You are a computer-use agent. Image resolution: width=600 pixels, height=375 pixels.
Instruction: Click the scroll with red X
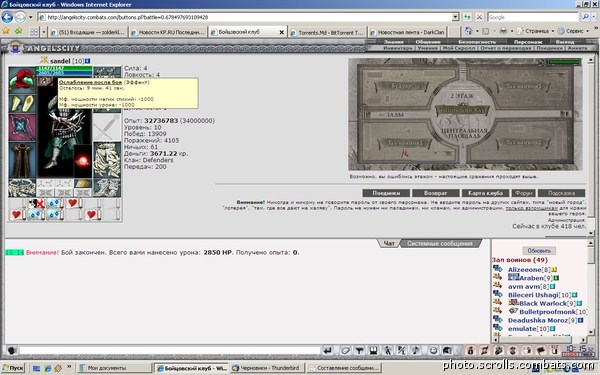(x=36, y=204)
